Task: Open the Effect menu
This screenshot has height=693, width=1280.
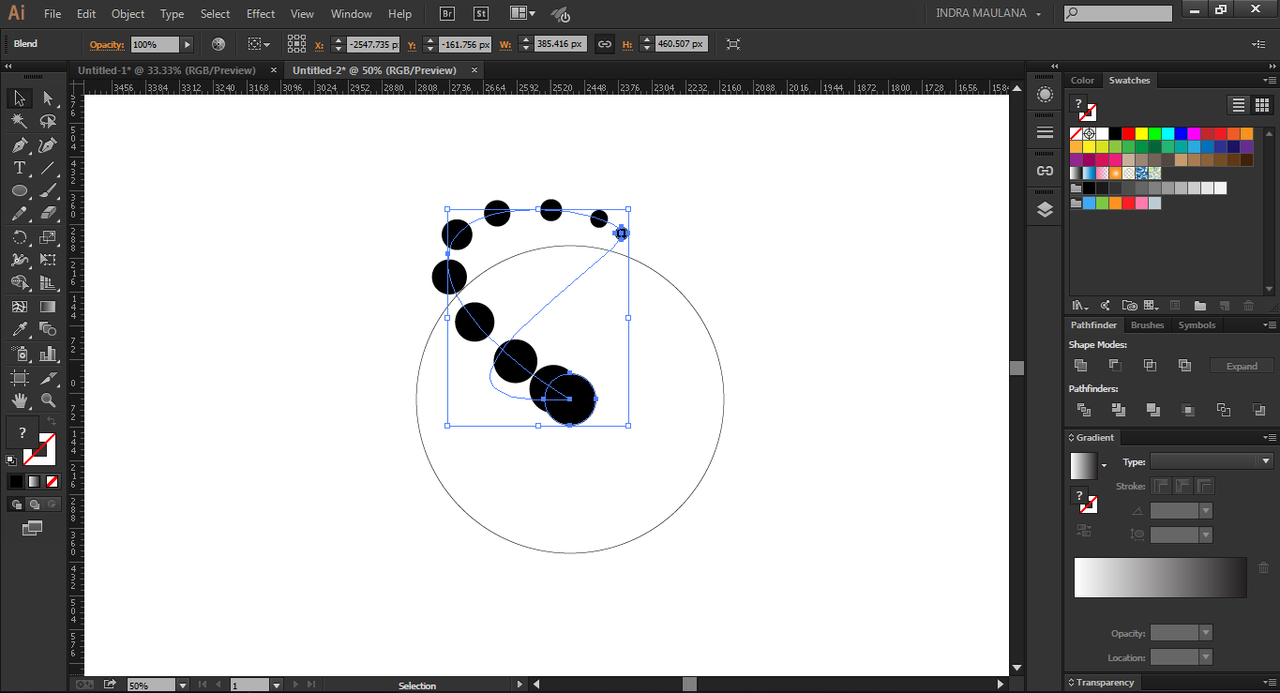Action: click(260, 14)
